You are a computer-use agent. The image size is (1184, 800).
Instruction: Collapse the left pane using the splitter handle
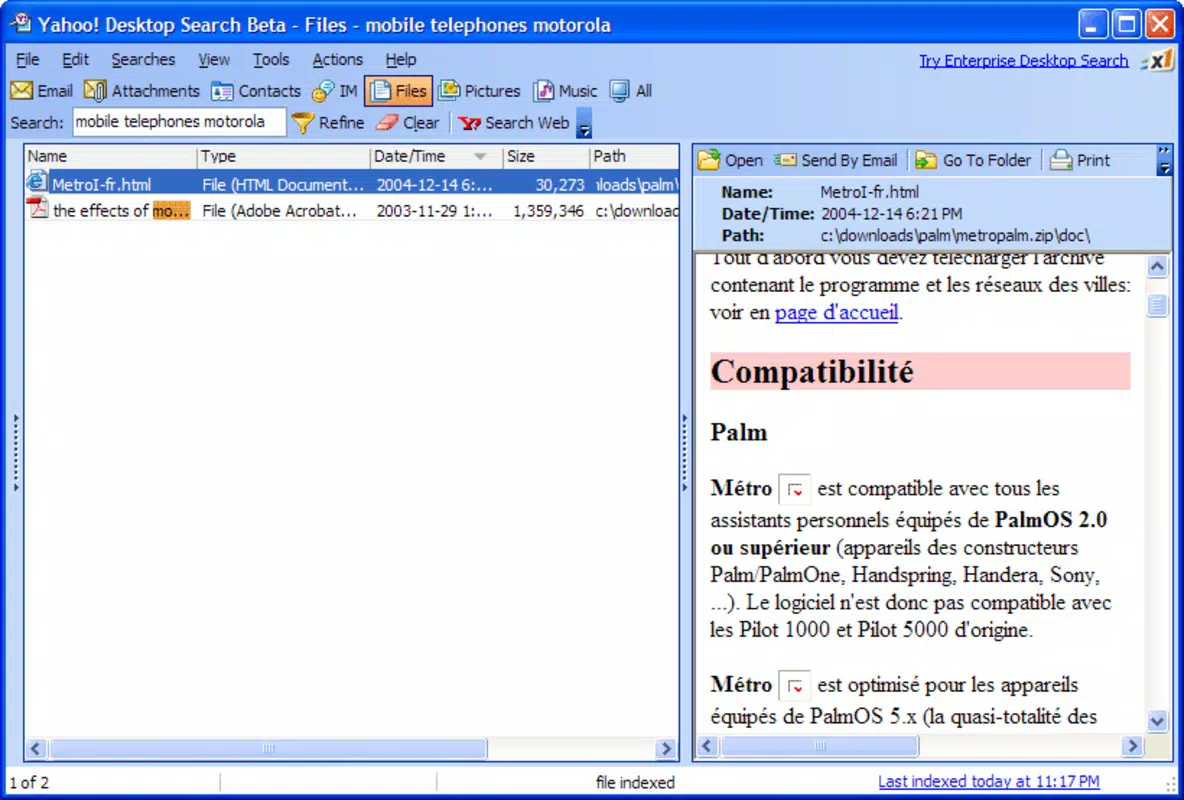tap(16, 453)
